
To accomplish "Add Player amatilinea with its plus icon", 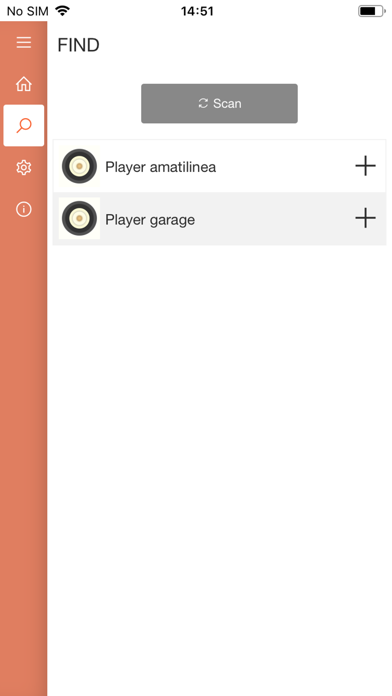I will (365, 166).
